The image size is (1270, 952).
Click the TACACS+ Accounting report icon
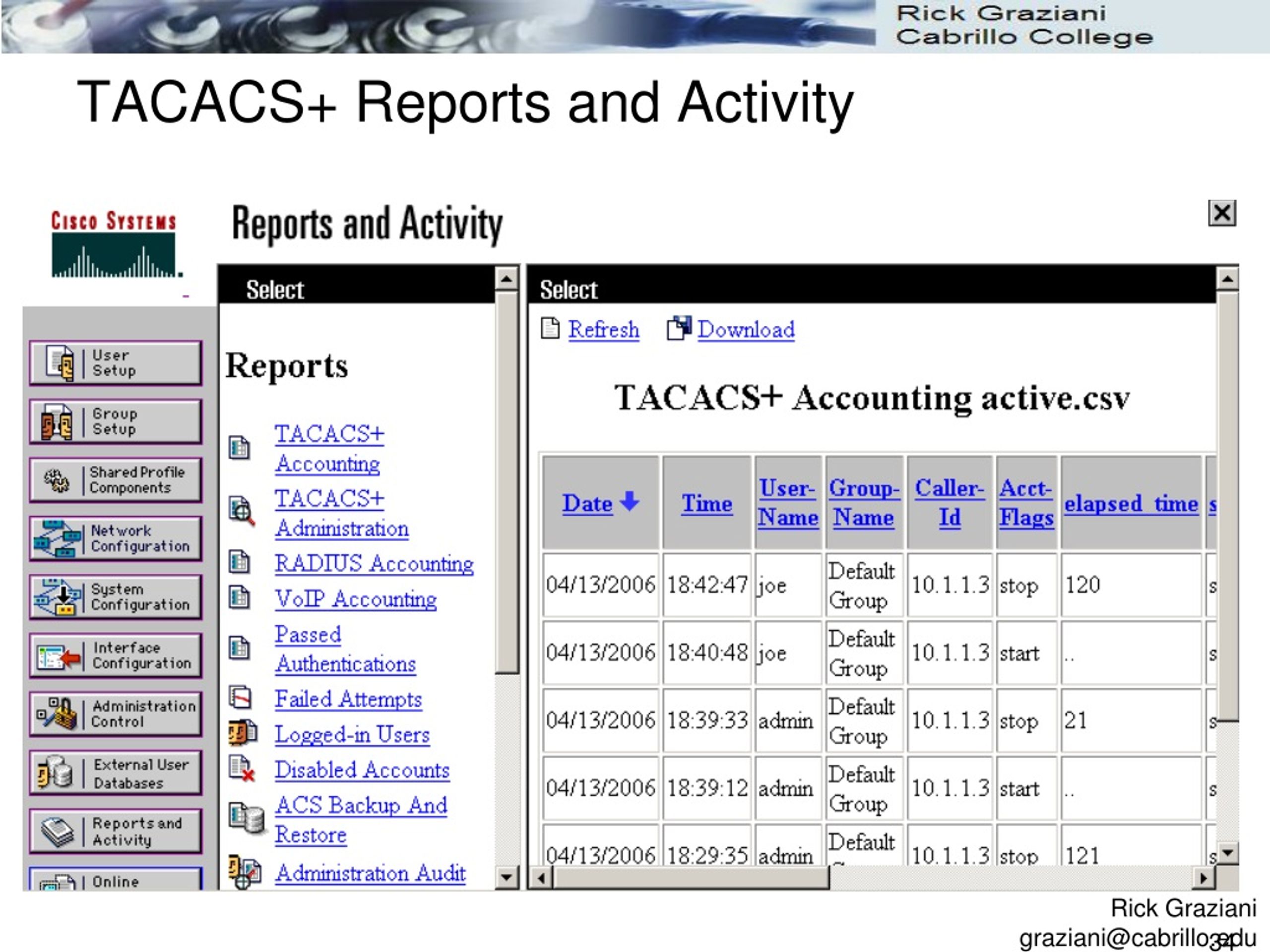point(240,448)
